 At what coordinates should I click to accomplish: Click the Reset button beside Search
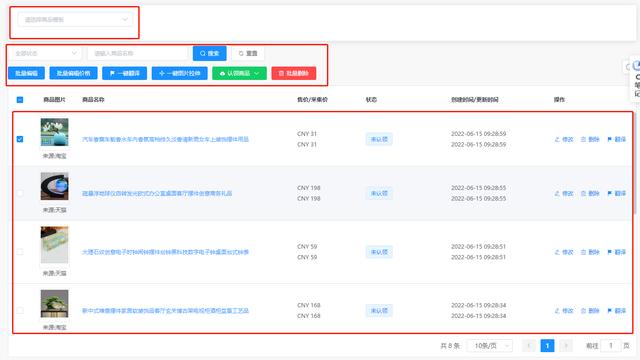coord(248,53)
